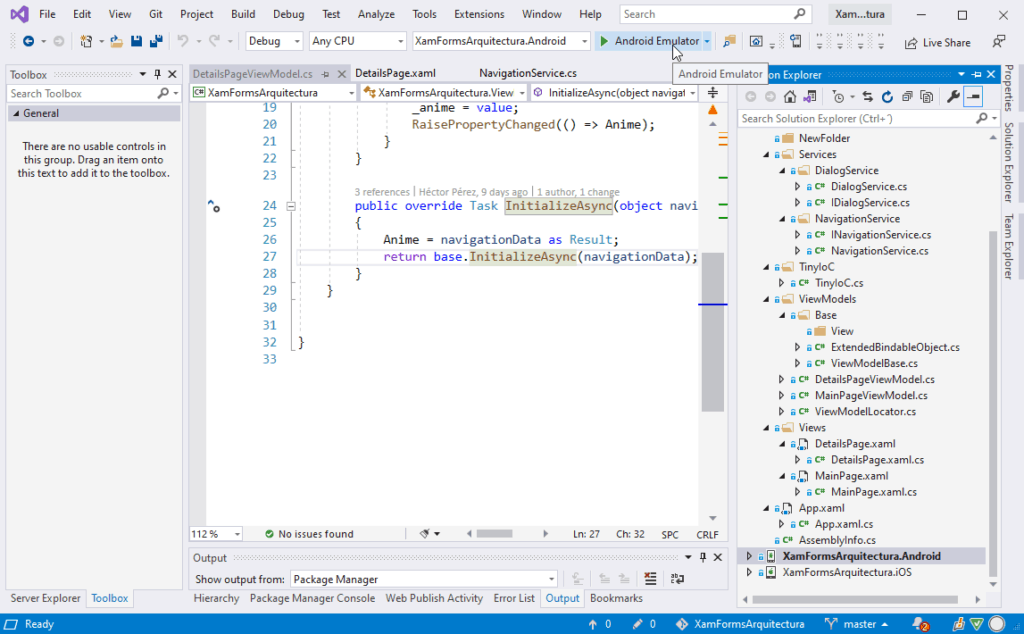Refresh Solution Explorer with the circular arrow
Viewport: 1024px width, 634px height.
point(887,97)
